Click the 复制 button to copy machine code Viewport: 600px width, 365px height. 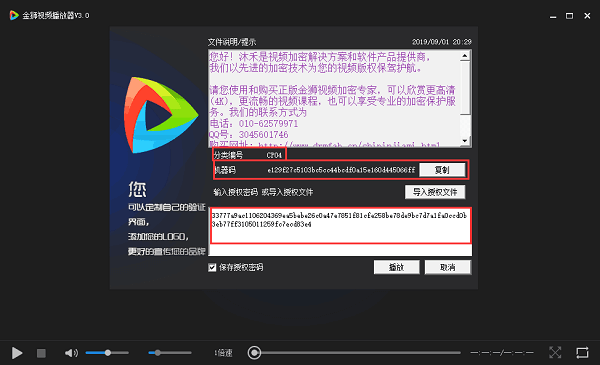(442, 170)
